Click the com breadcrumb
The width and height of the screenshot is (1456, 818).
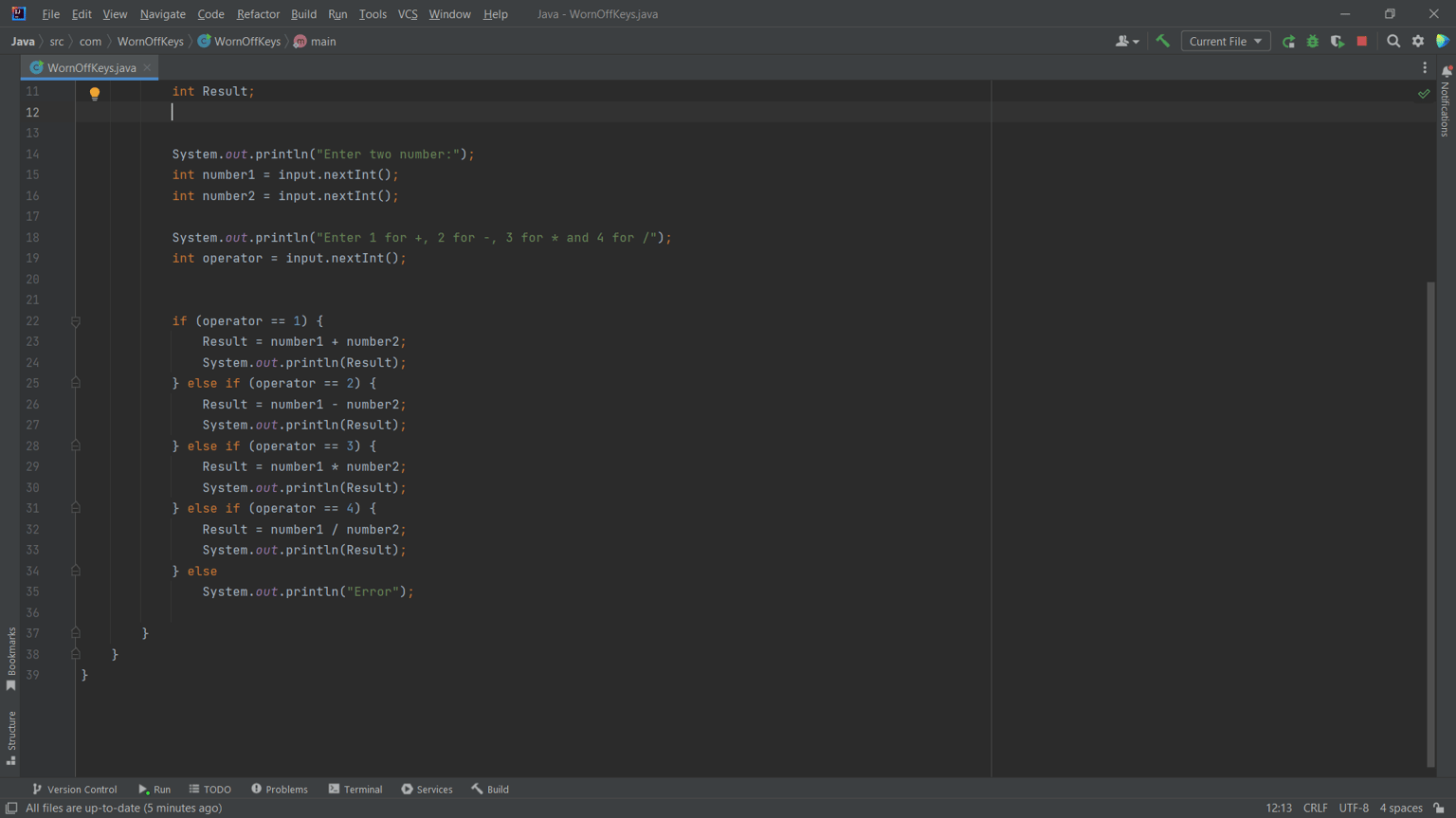(90, 42)
